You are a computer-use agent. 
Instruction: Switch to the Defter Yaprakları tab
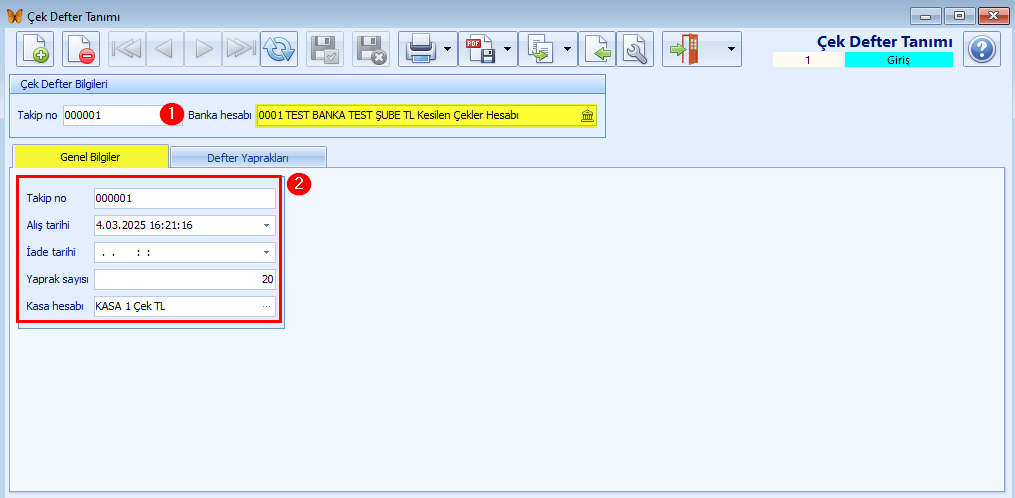[x=248, y=157]
